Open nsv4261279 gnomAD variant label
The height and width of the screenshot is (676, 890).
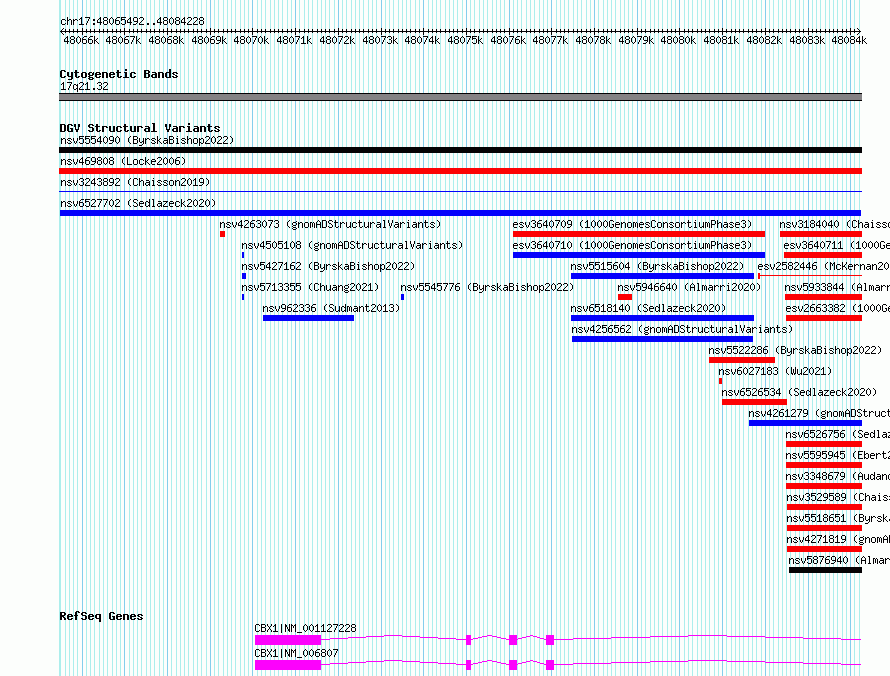(x=819, y=413)
